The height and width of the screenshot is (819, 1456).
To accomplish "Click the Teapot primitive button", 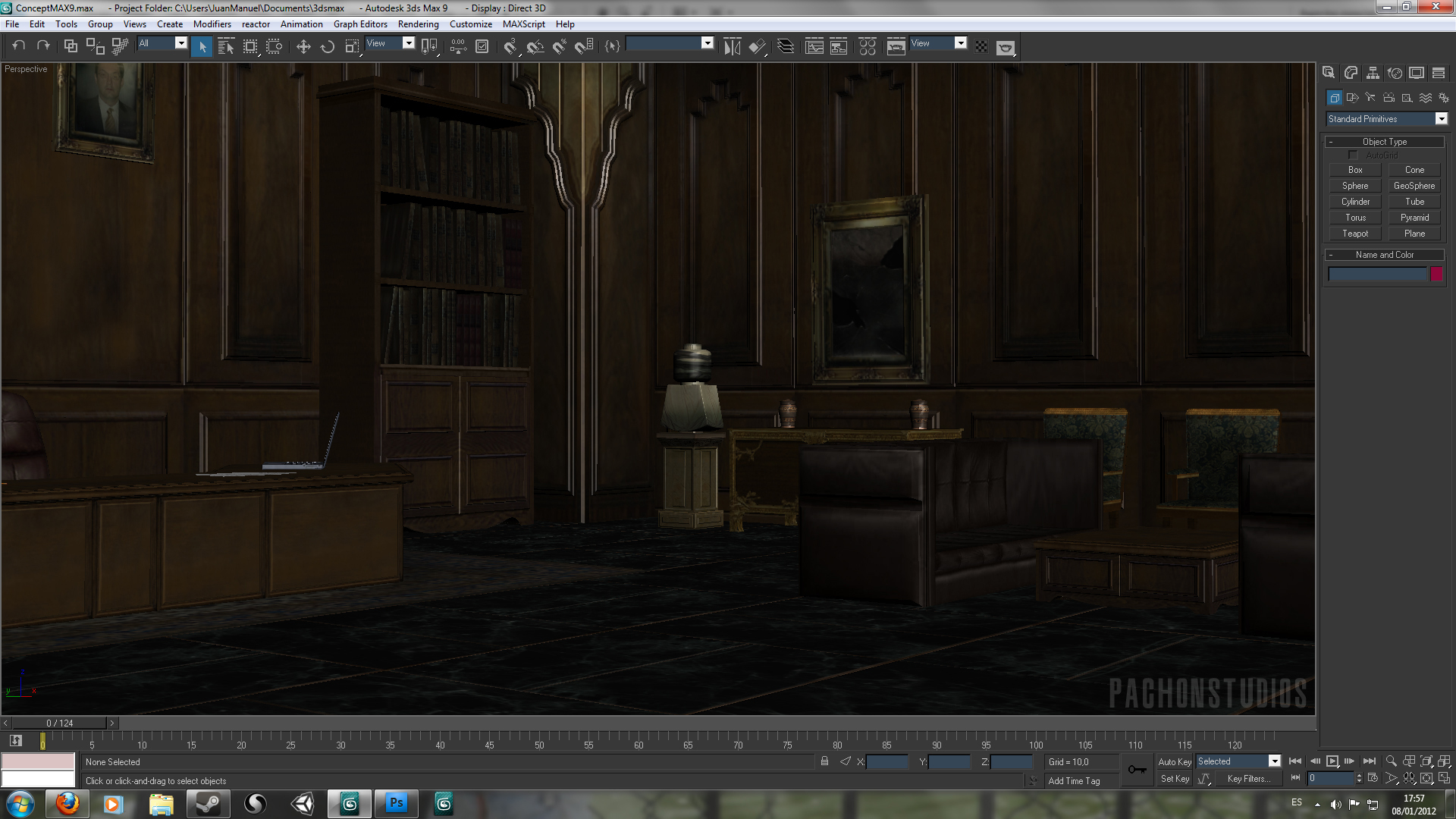I will tap(1355, 234).
